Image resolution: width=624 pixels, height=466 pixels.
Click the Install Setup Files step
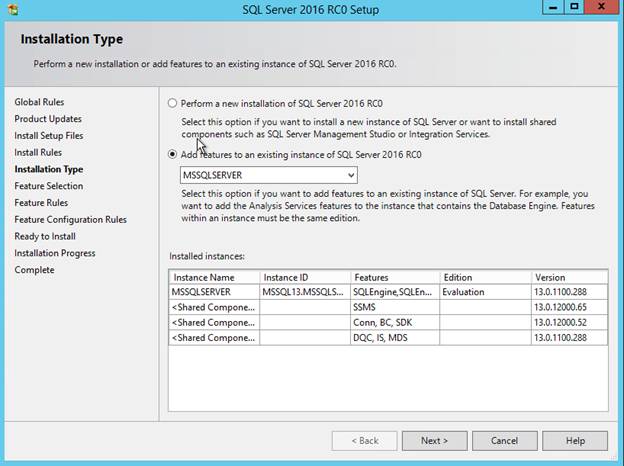point(49,136)
